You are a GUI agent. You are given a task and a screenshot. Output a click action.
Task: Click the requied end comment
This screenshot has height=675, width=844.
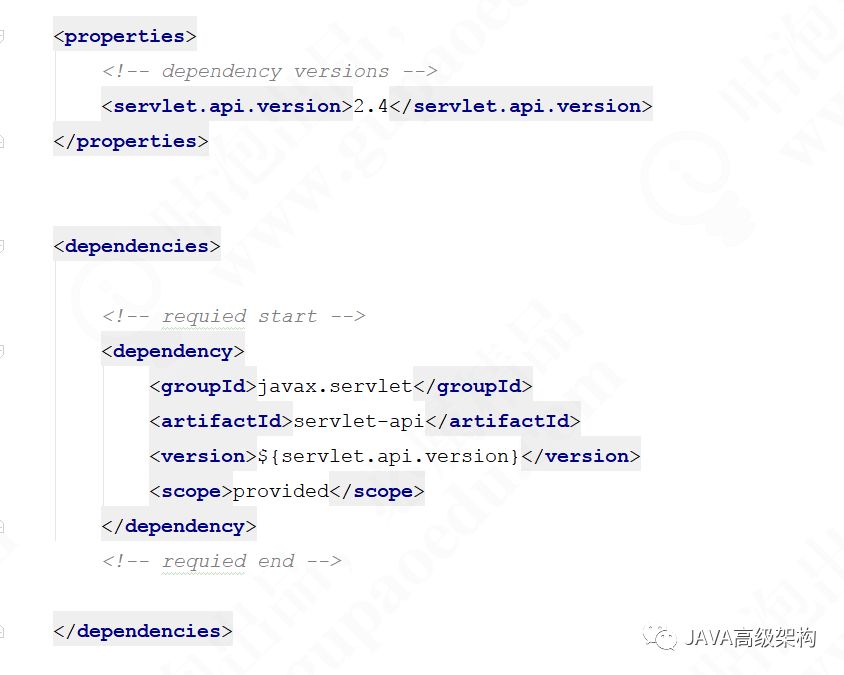(x=222, y=561)
